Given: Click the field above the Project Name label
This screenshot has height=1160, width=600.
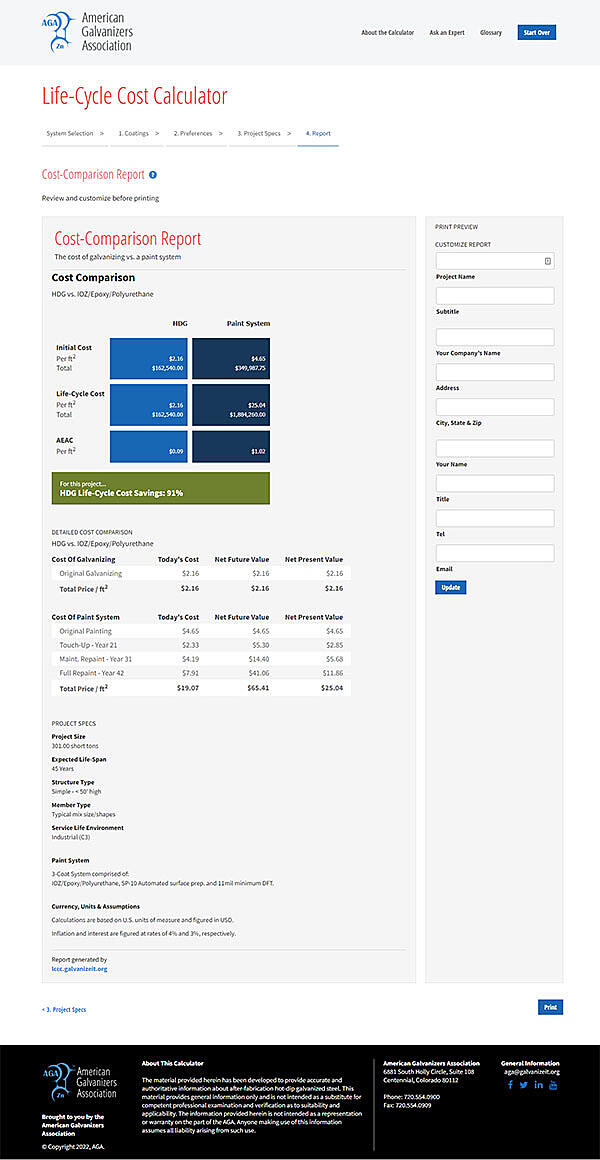Looking at the screenshot, I should coord(495,260).
